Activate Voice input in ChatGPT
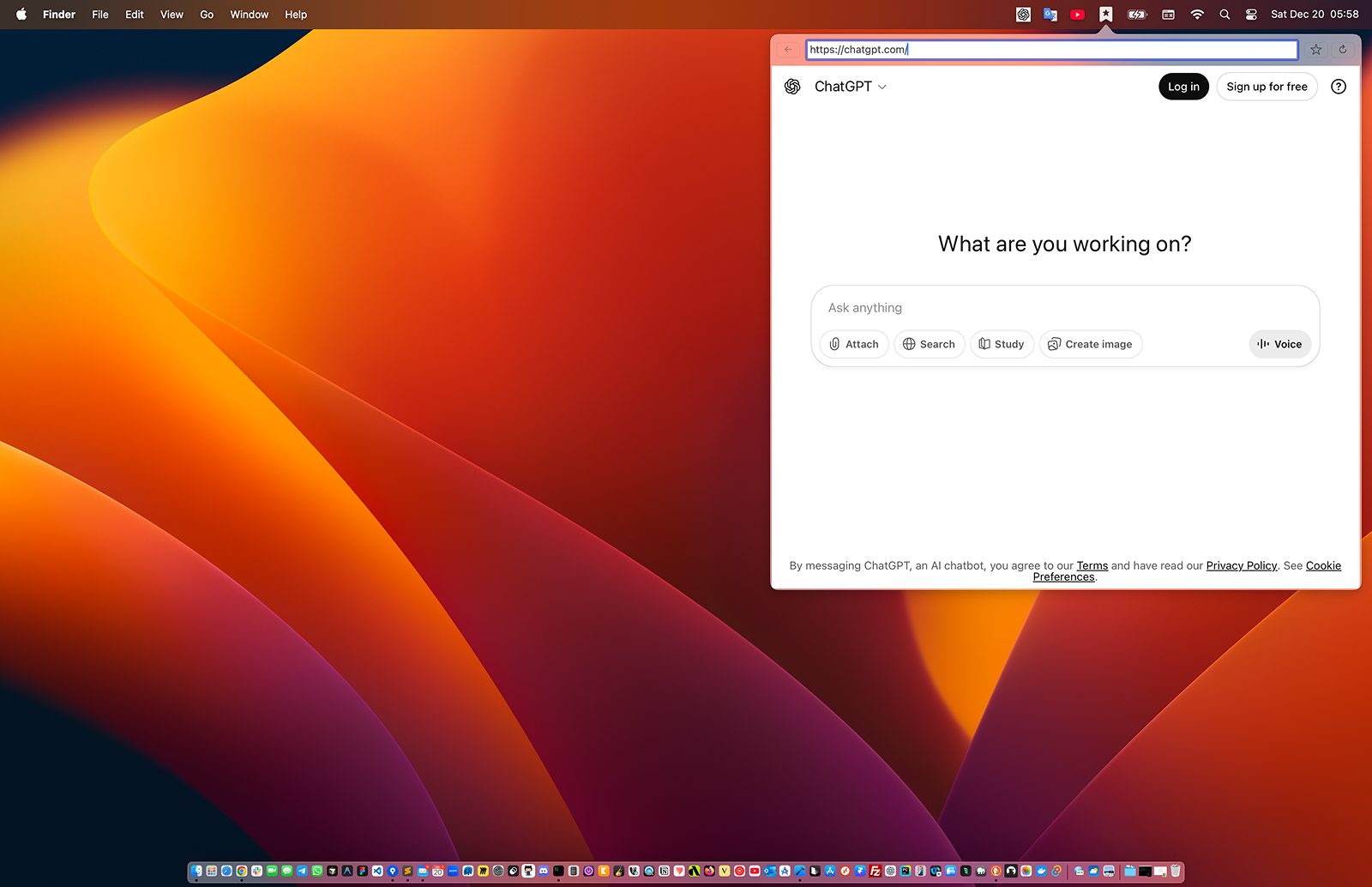 pyautogui.click(x=1279, y=344)
